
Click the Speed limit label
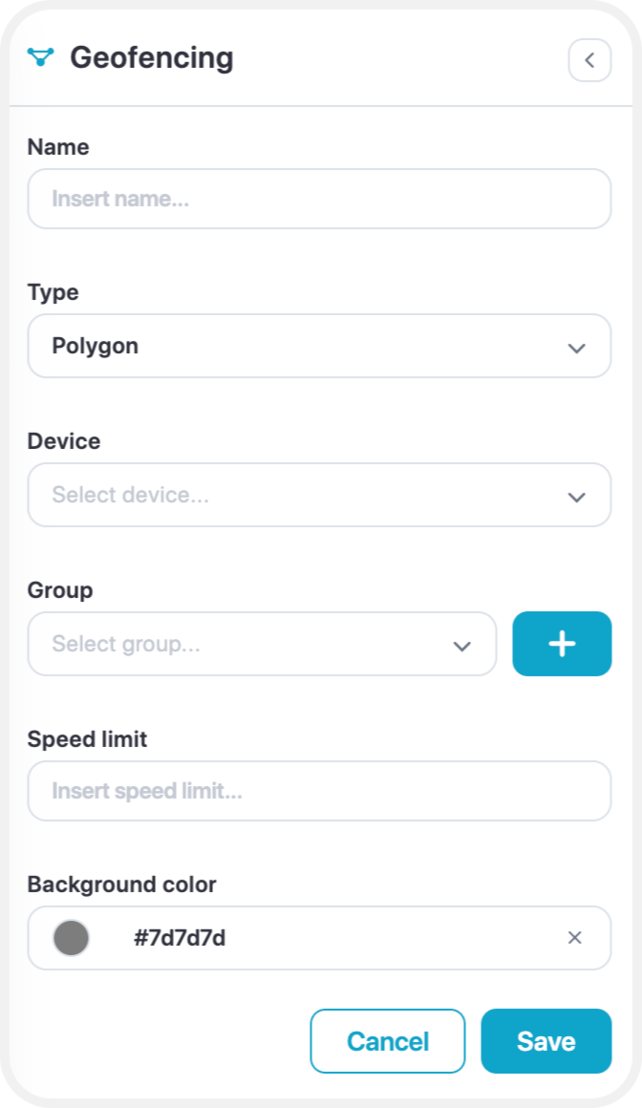88,739
